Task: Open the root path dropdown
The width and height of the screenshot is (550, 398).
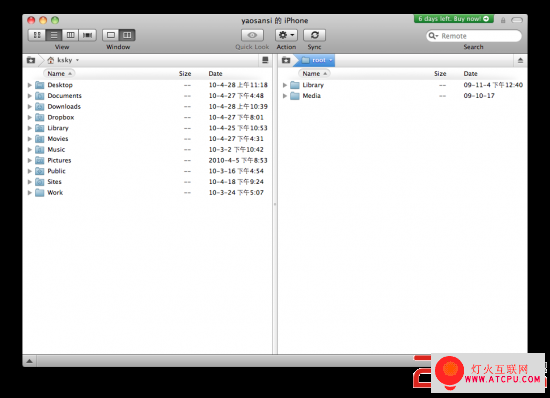Action: click(x=317, y=60)
